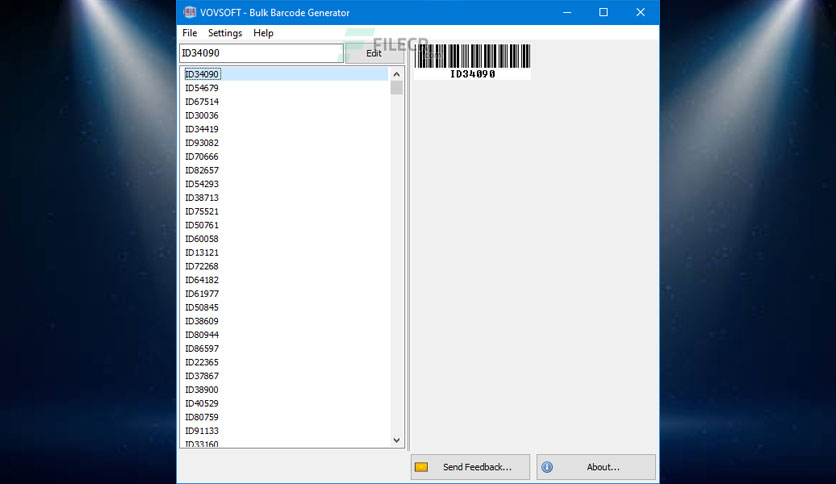Click the list scrollbar up arrow
The width and height of the screenshot is (836, 484).
[x=396, y=74]
